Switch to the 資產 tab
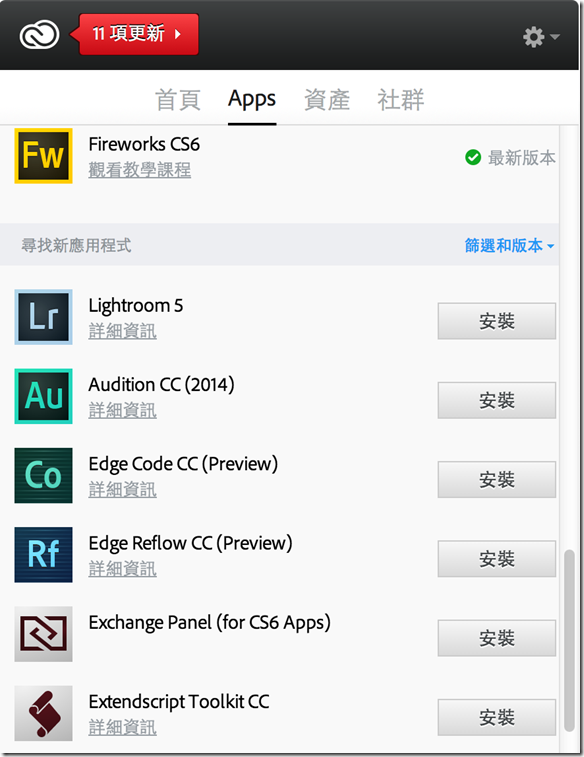Viewport: 584px width, 757px height. (x=327, y=100)
